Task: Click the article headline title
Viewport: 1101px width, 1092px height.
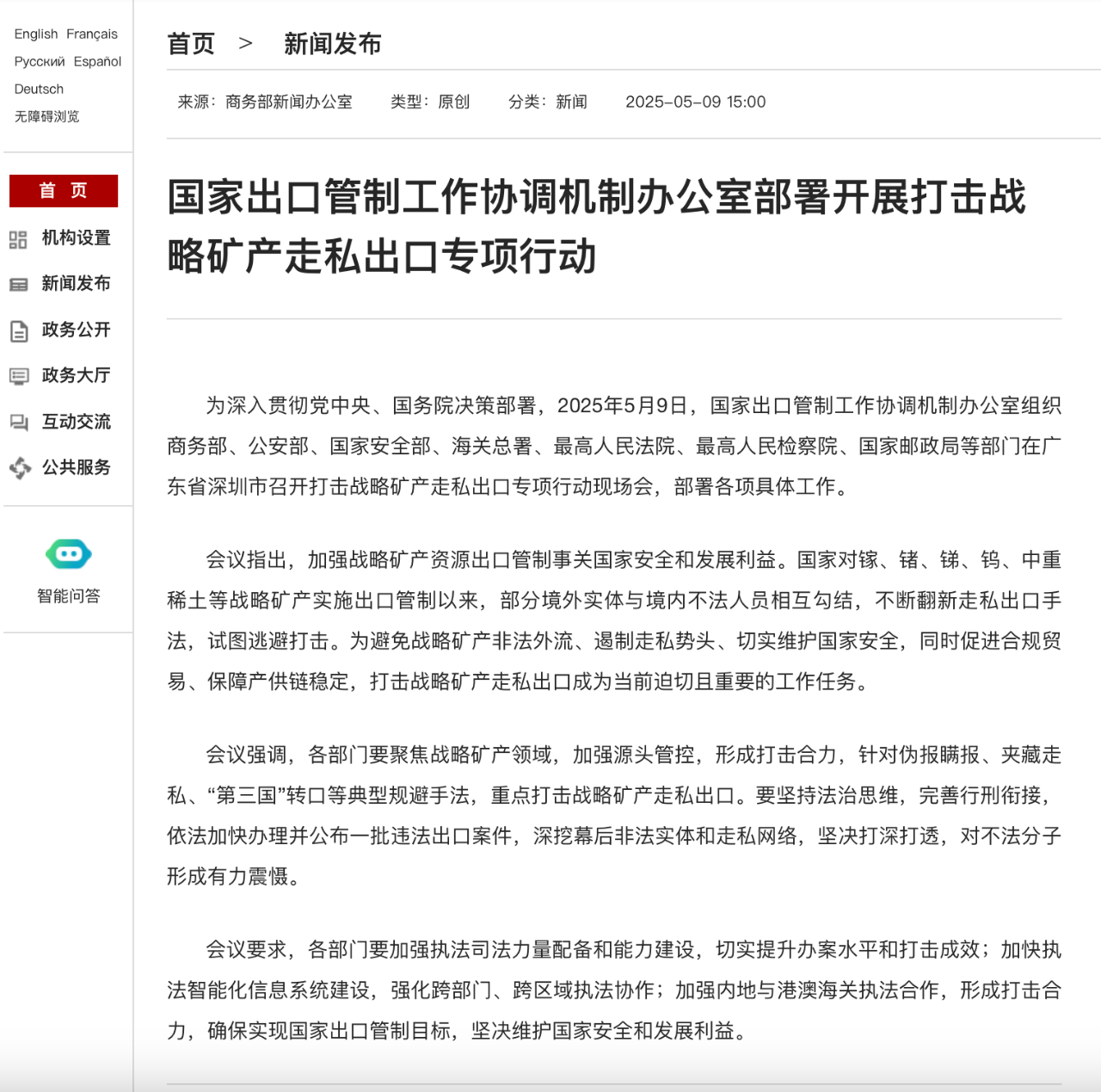Action: point(596,226)
